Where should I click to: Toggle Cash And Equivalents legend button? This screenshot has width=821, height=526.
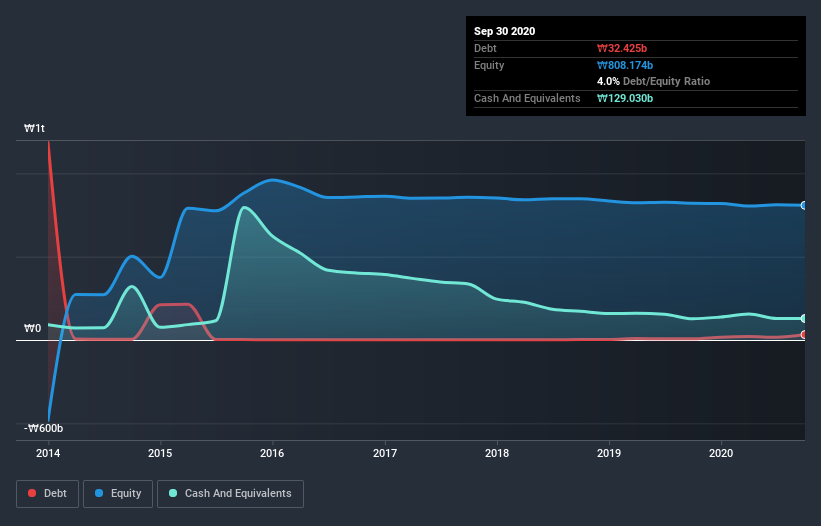click(230, 494)
